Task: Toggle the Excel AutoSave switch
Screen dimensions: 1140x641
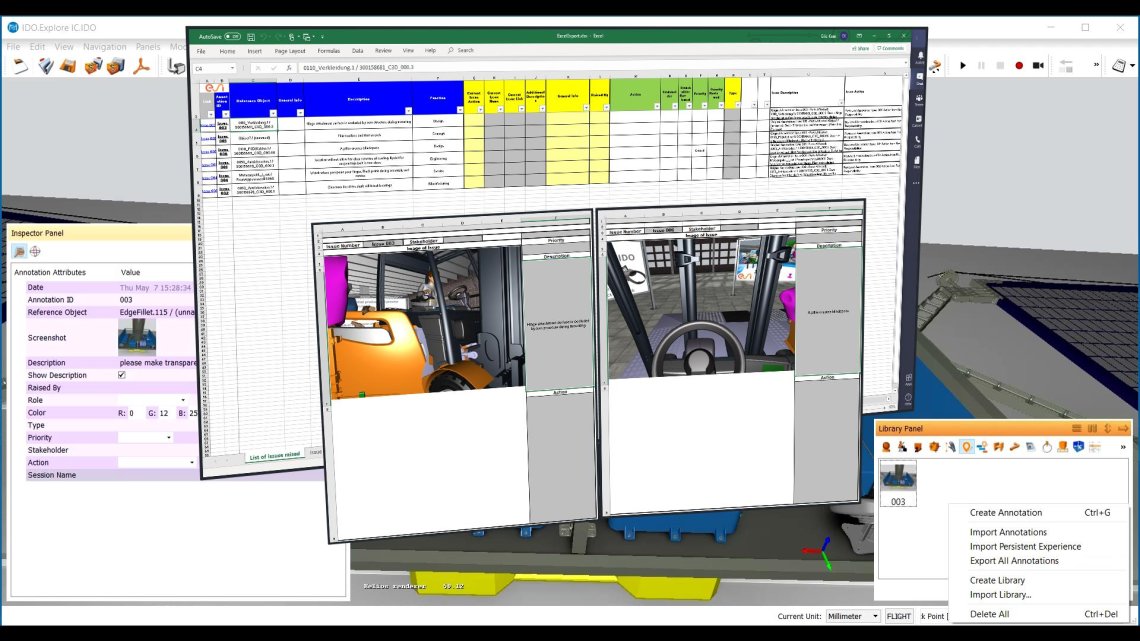Action: point(233,36)
